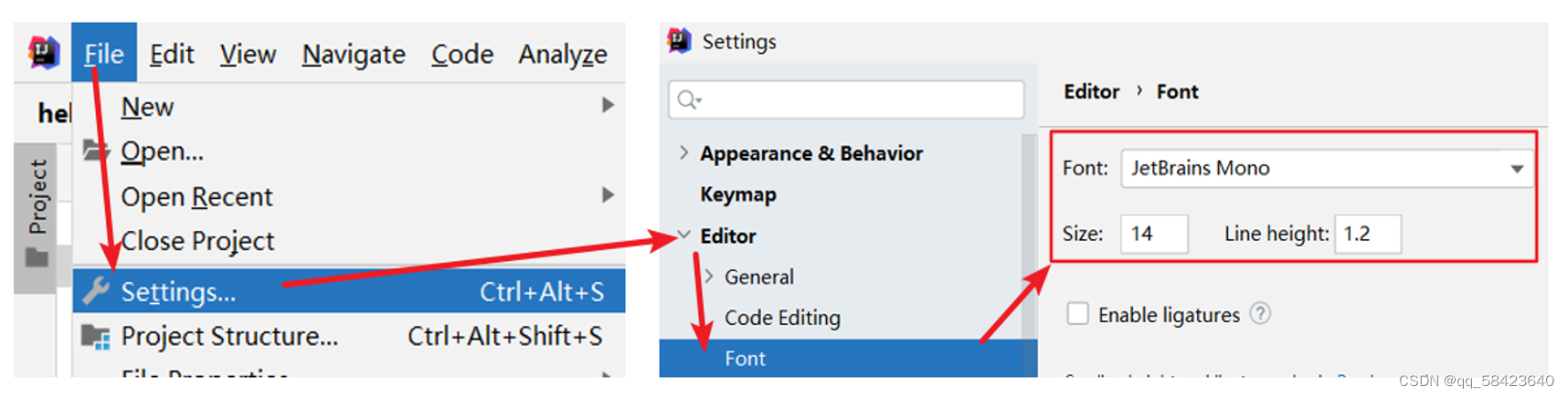Open the Edit menu

(172, 54)
